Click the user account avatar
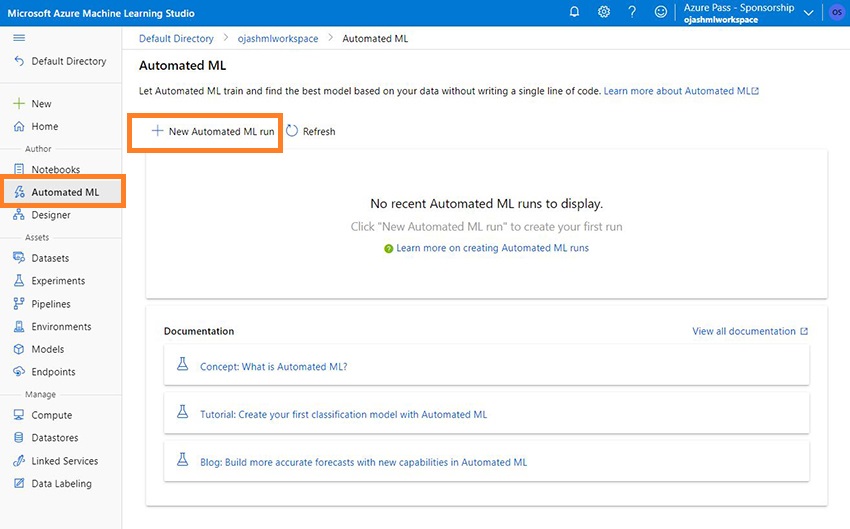 pos(835,13)
